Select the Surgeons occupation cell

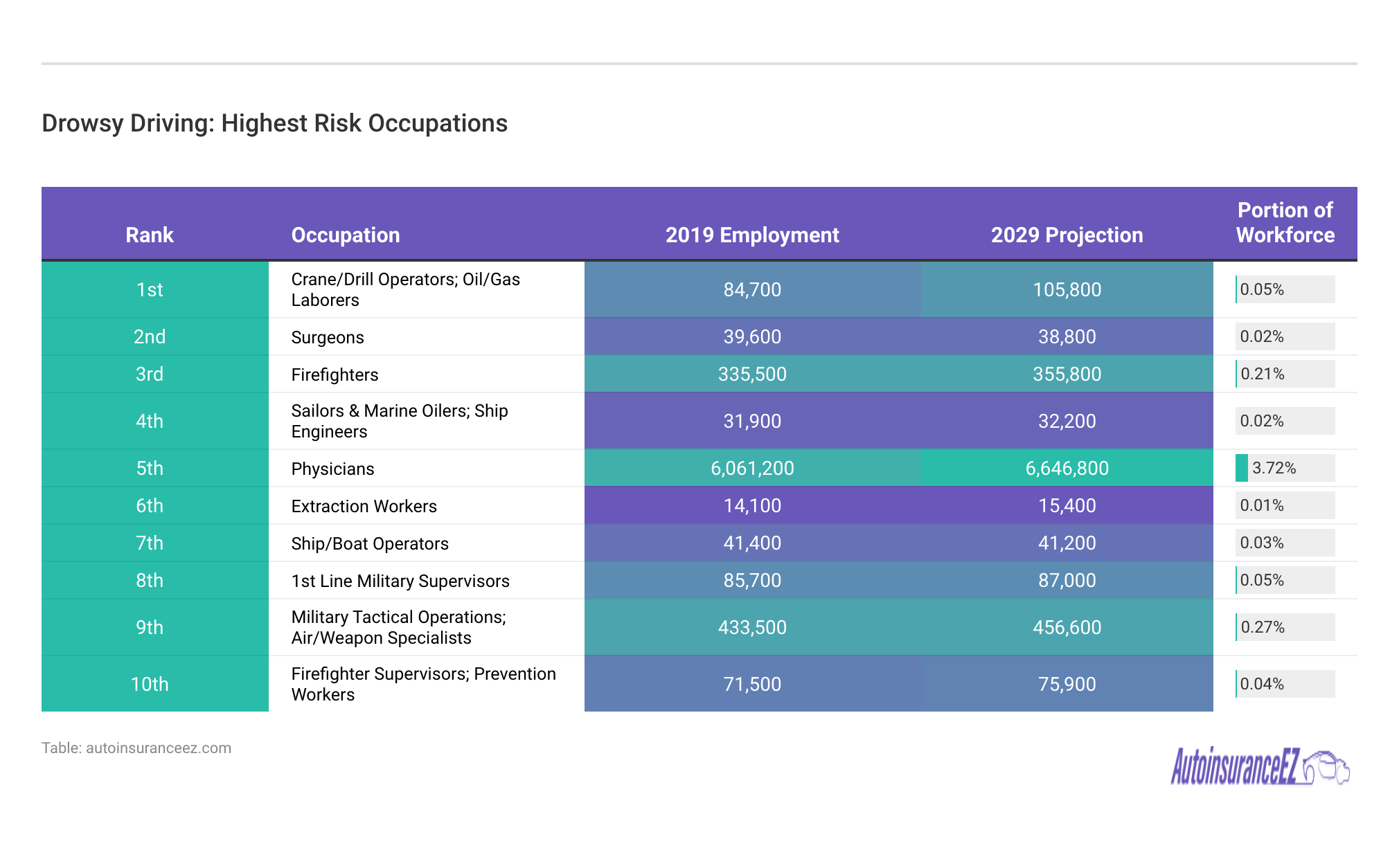[x=328, y=337]
